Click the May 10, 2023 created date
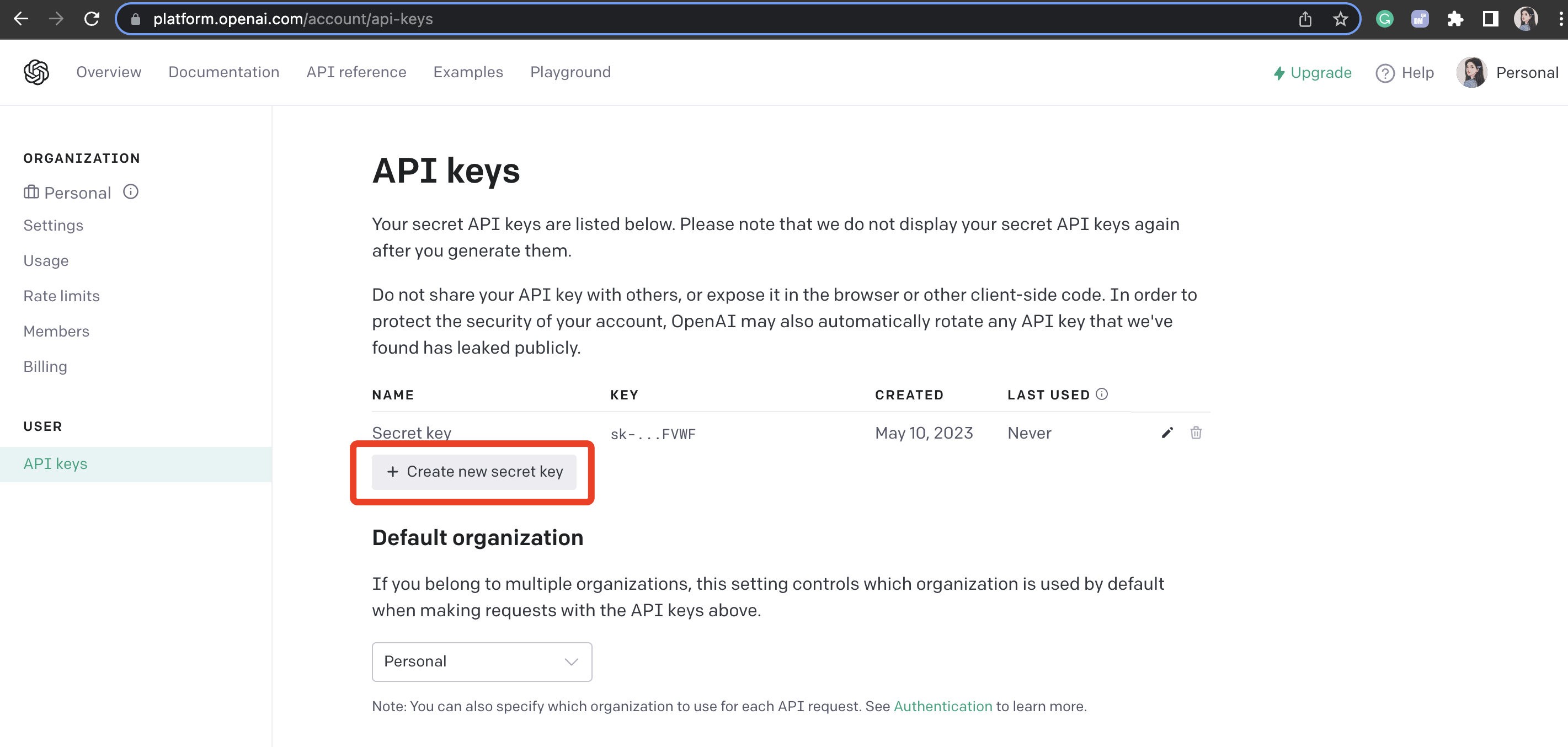Screen dimensions: 1568x747 coord(924,433)
